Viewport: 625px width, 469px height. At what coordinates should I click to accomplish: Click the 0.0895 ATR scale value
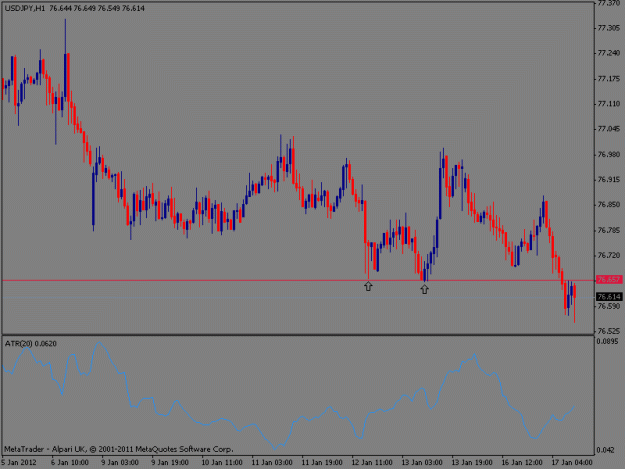pos(607,341)
